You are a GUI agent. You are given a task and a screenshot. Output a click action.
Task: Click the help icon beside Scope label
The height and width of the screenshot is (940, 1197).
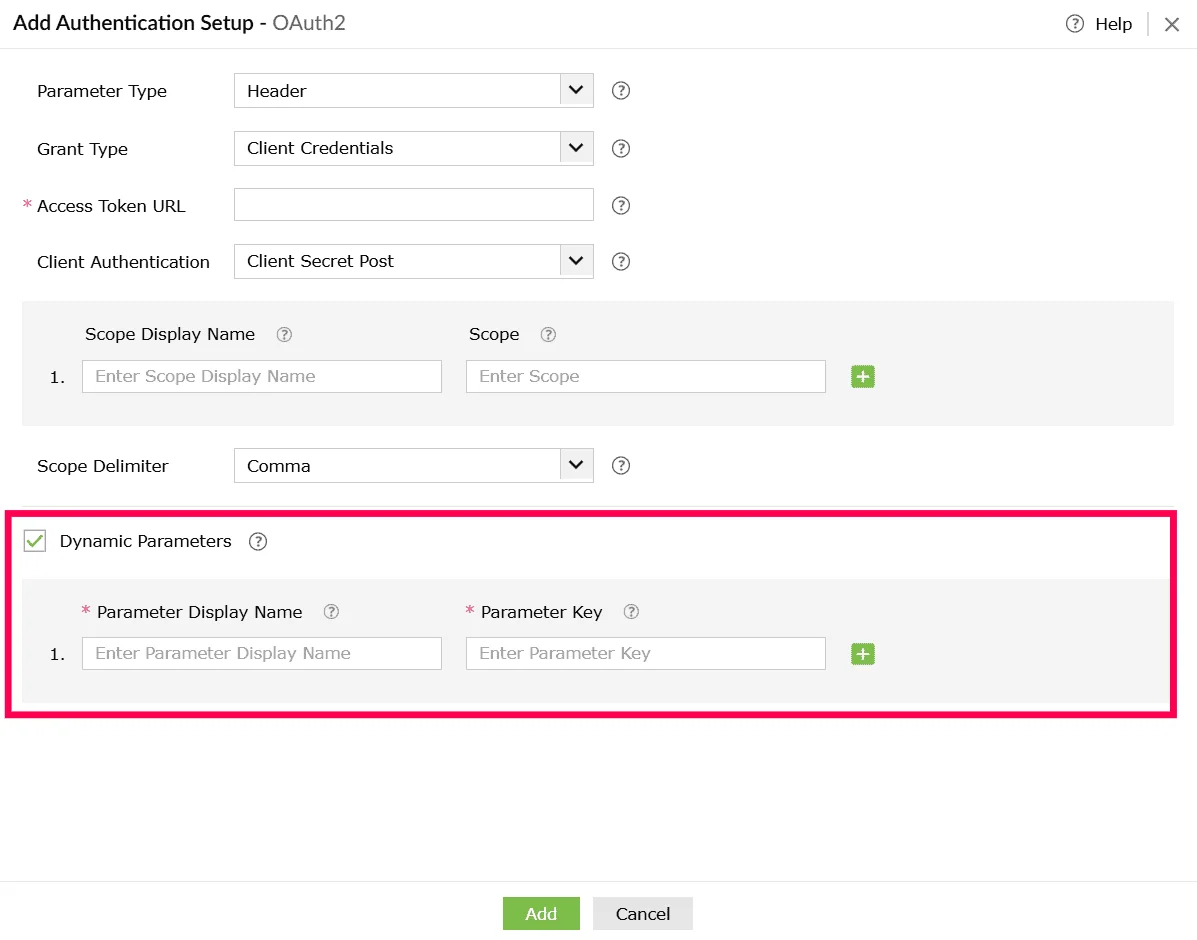pos(548,334)
